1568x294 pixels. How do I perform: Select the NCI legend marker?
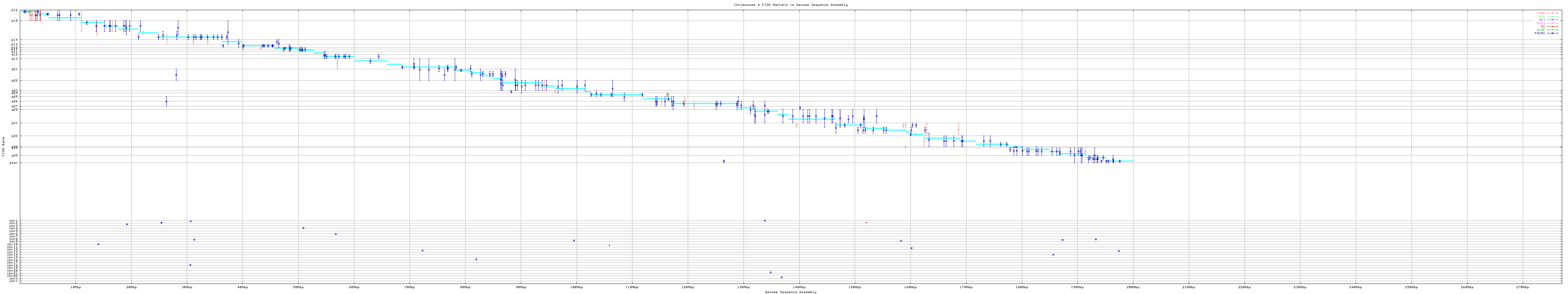(x=1553, y=20)
